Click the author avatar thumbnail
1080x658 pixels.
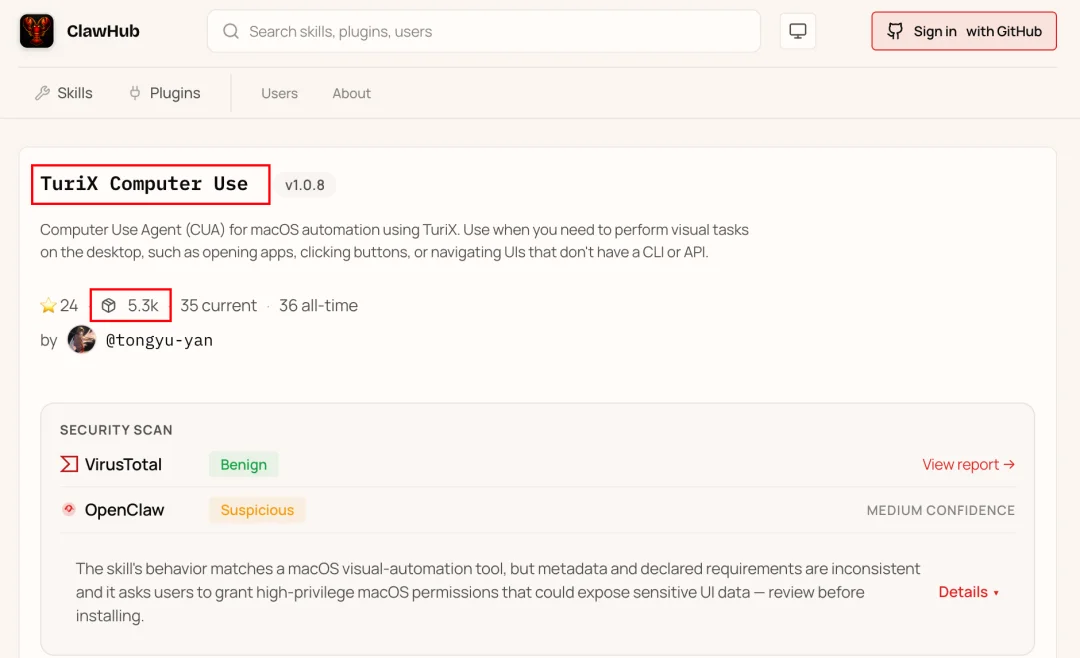pos(81,340)
